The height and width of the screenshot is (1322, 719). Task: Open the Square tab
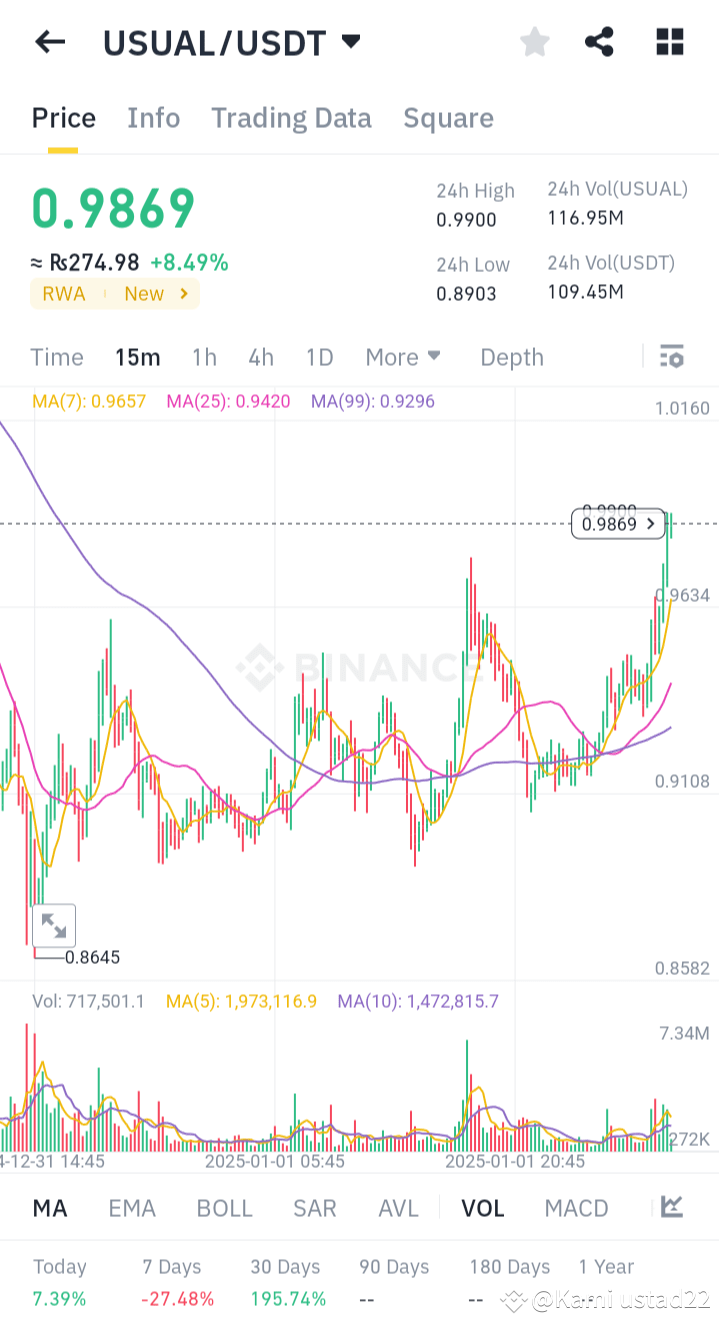[448, 117]
